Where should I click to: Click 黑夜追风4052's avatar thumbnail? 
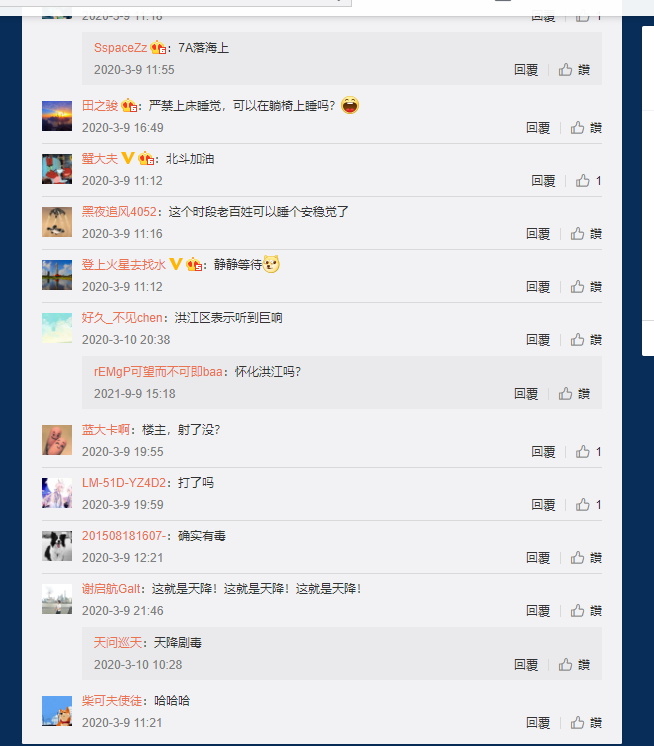coord(57,222)
